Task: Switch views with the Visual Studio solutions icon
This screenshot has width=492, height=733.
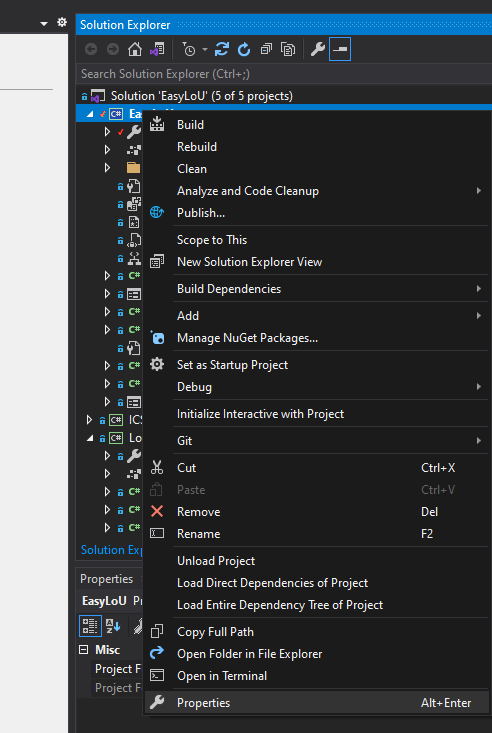Action: point(157,49)
